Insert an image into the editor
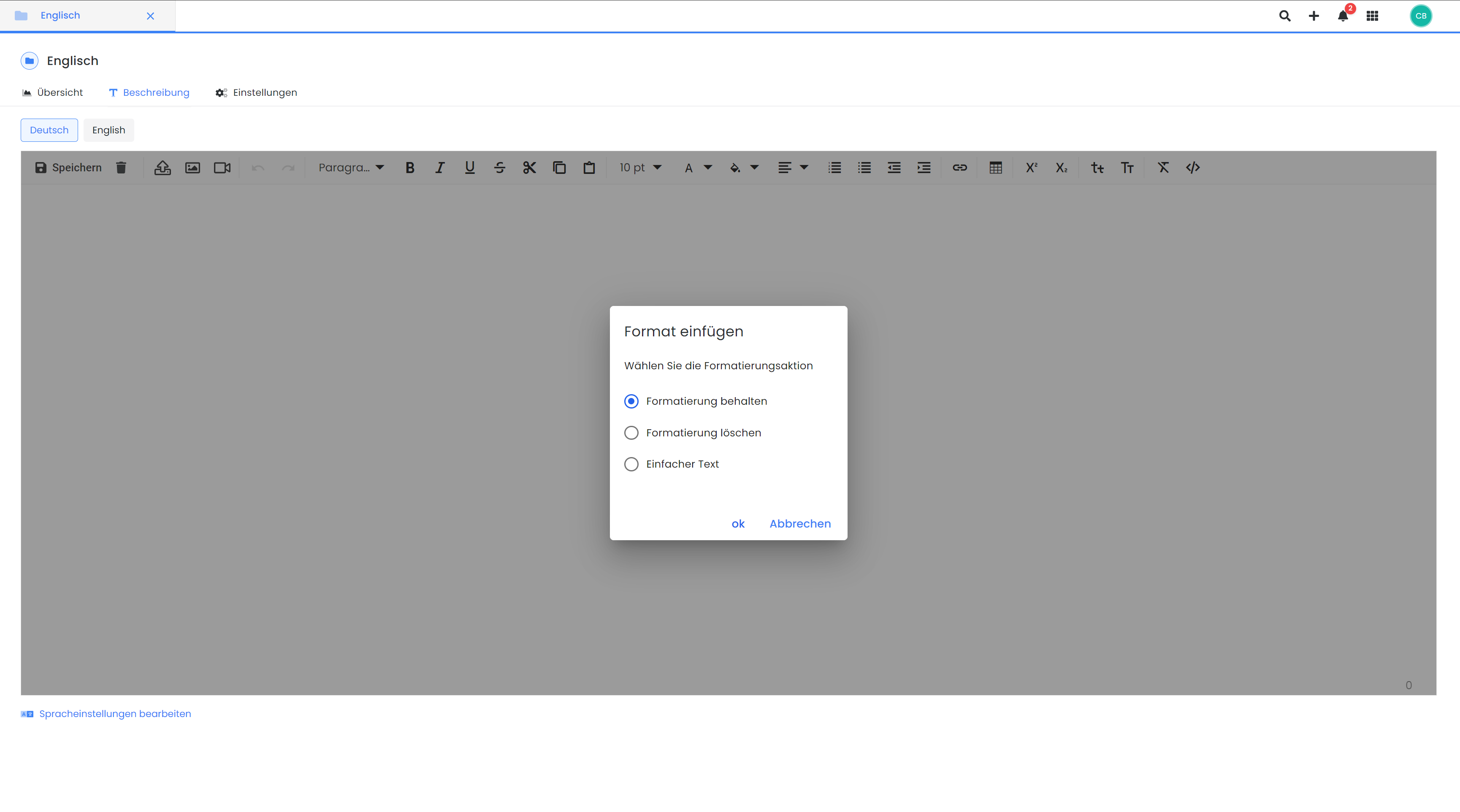Image resolution: width=1460 pixels, height=812 pixels. click(x=192, y=167)
